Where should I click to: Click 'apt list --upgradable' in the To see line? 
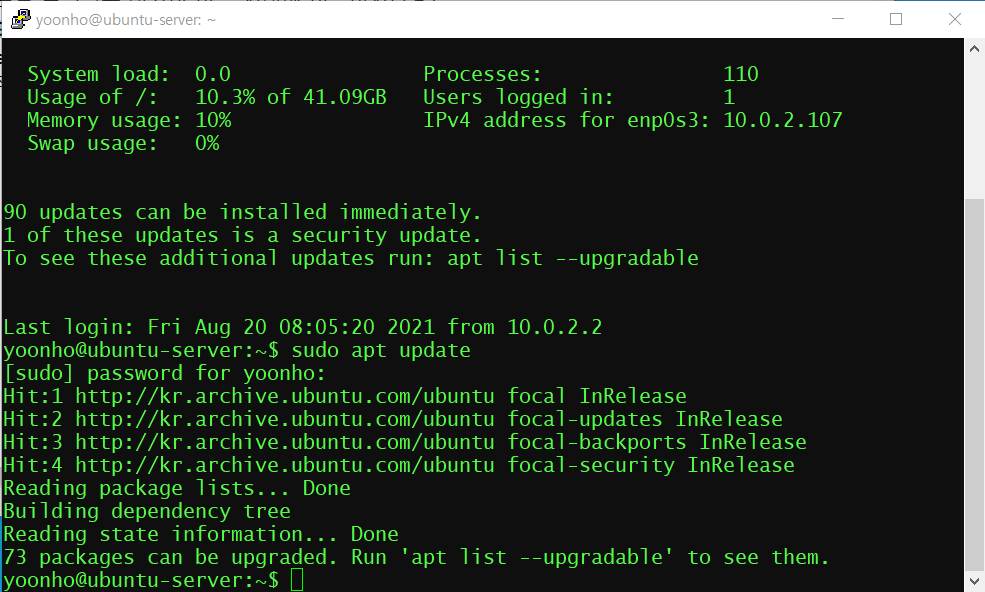pos(573,258)
